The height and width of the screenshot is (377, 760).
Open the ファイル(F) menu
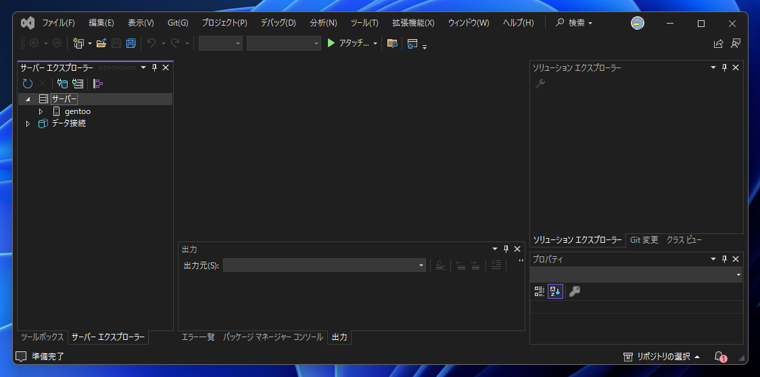tap(58, 23)
